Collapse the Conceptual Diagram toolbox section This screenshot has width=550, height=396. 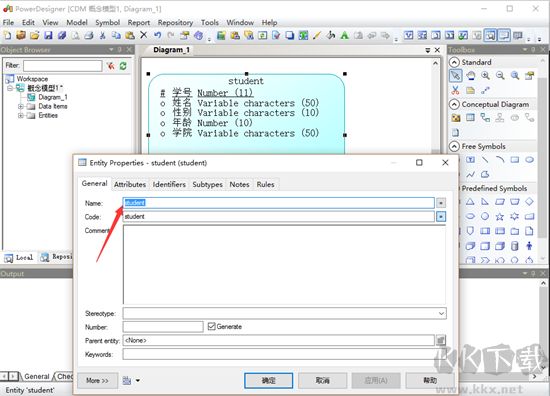pos(454,104)
